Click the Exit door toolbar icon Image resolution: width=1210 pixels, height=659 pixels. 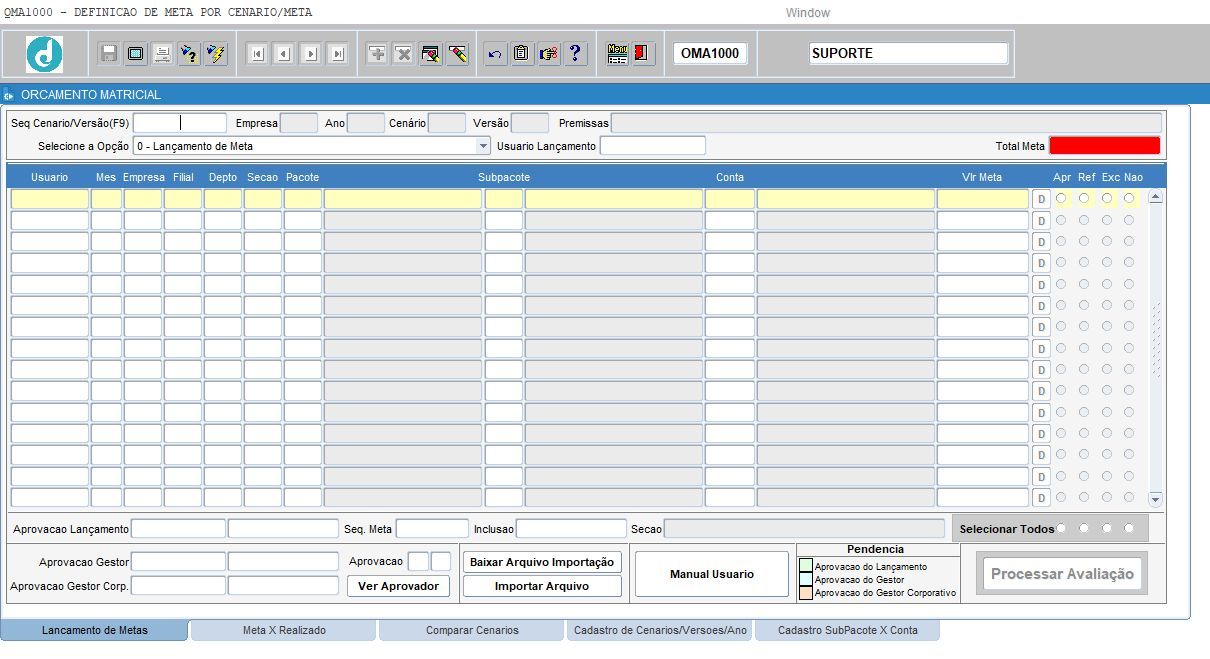click(644, 54)
